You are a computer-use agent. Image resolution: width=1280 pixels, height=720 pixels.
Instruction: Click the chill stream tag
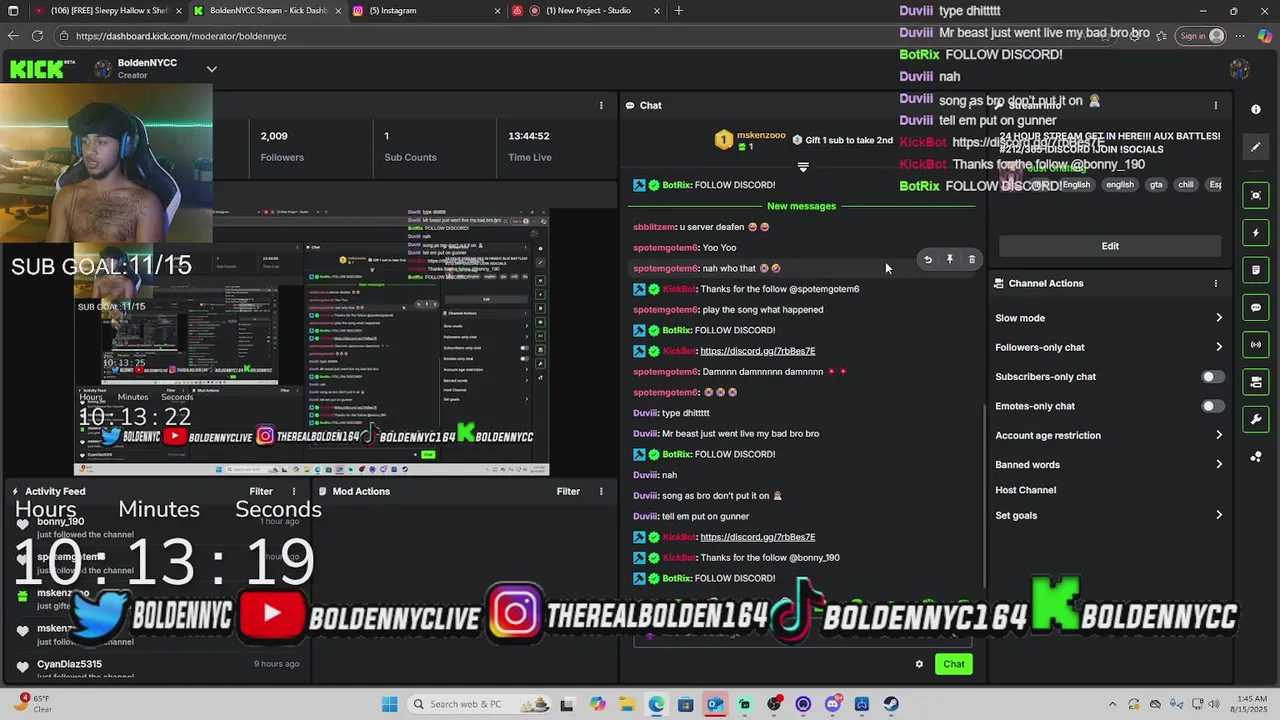pyautogui.click(x=1186, y=185)
